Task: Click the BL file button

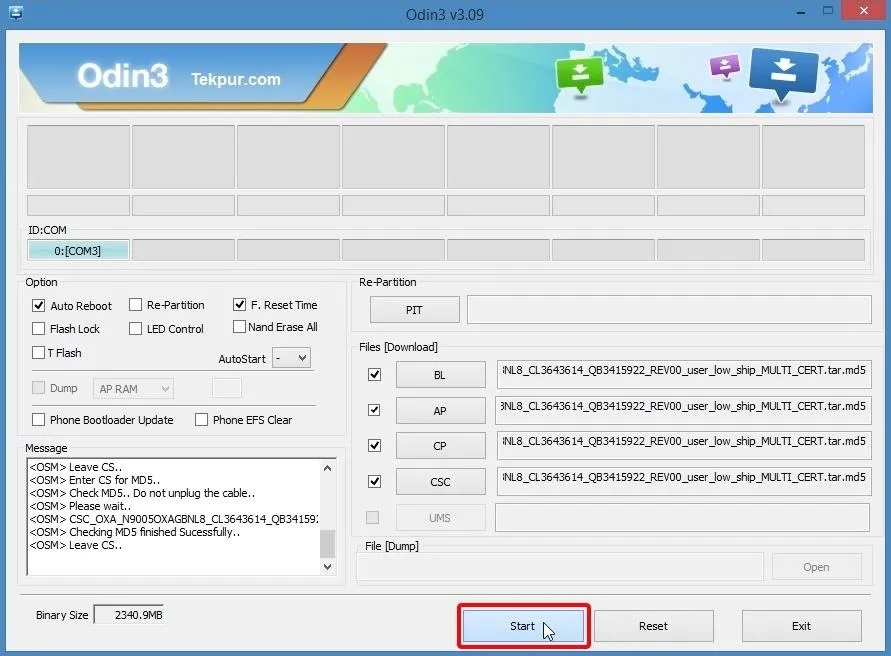Action: pyautogui.click(x=440, y=375)
